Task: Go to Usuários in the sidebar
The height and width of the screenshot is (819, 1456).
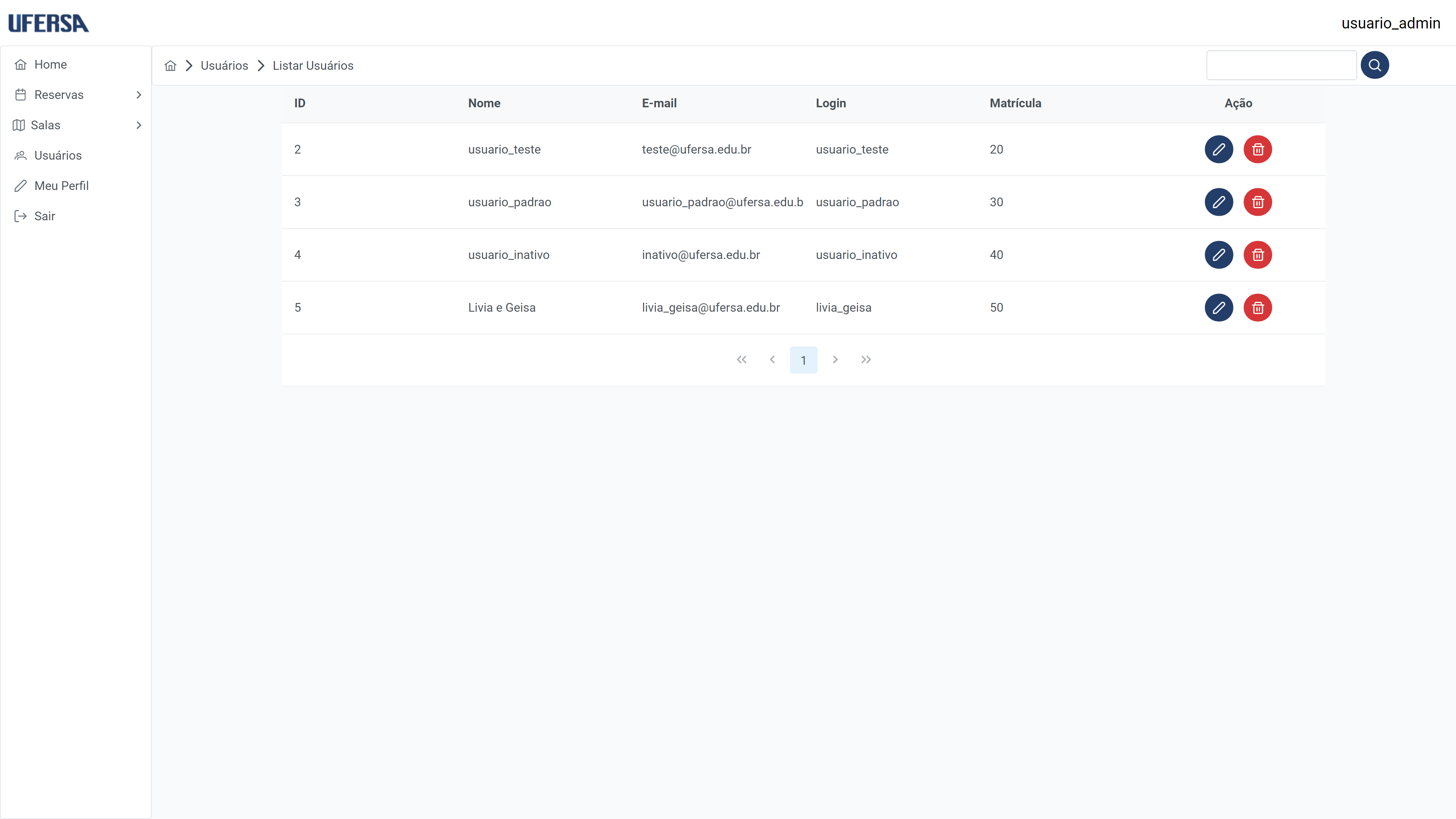Action: tap(76, 155)
